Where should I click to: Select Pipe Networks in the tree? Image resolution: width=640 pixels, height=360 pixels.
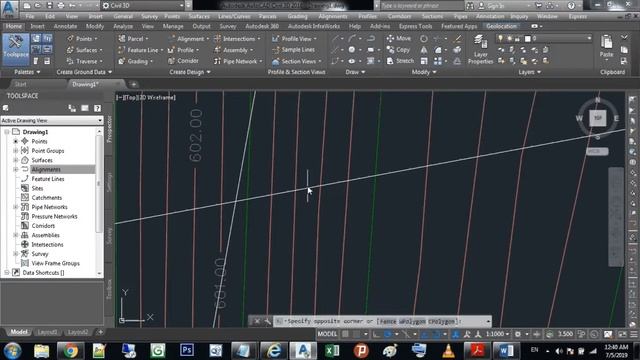(49, 207)
